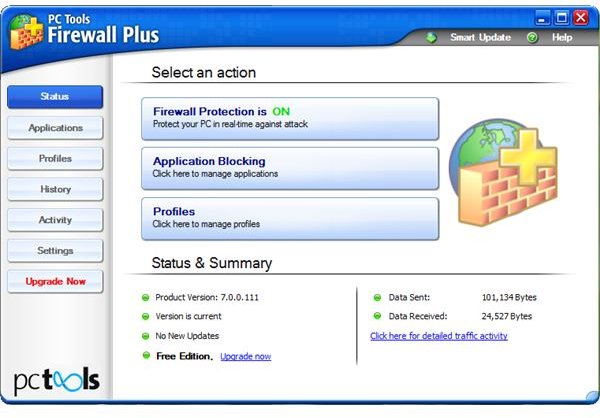Click green status dot beside Free Edition

(x=146, y=355)
